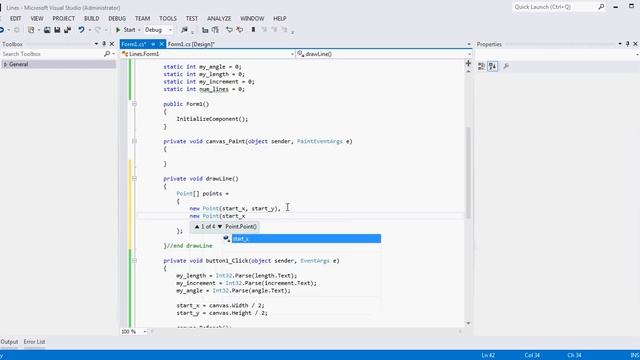Open the WINDOW menu
Screen dimensions: 640x360
tap(252, 18)
